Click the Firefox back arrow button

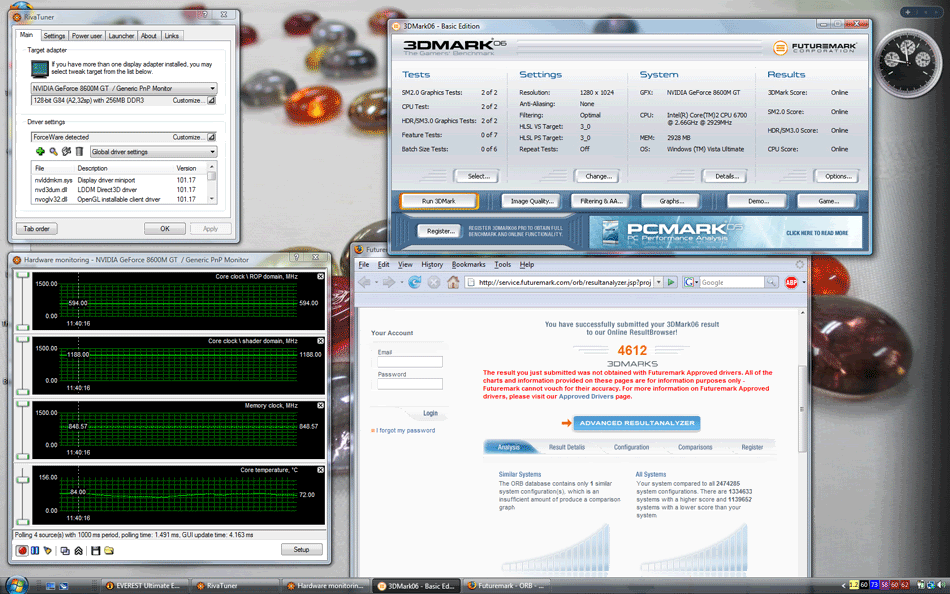pos(365,282)
